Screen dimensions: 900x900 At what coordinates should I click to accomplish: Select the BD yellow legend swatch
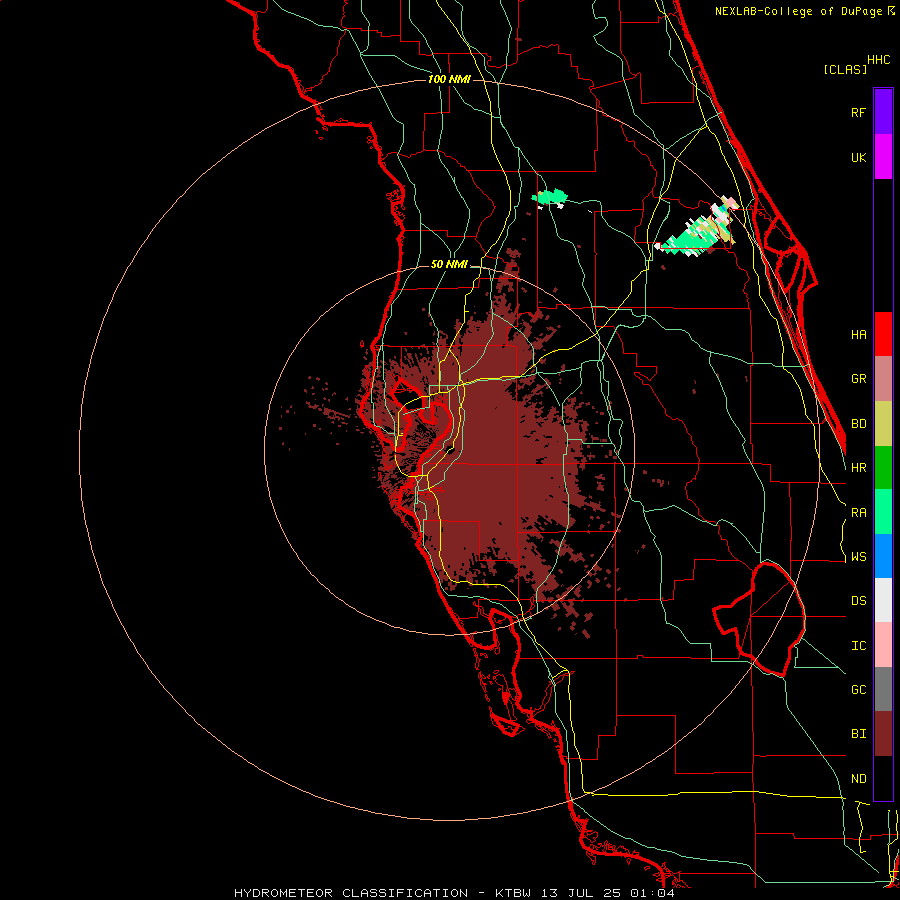click(x=883, y=424)
